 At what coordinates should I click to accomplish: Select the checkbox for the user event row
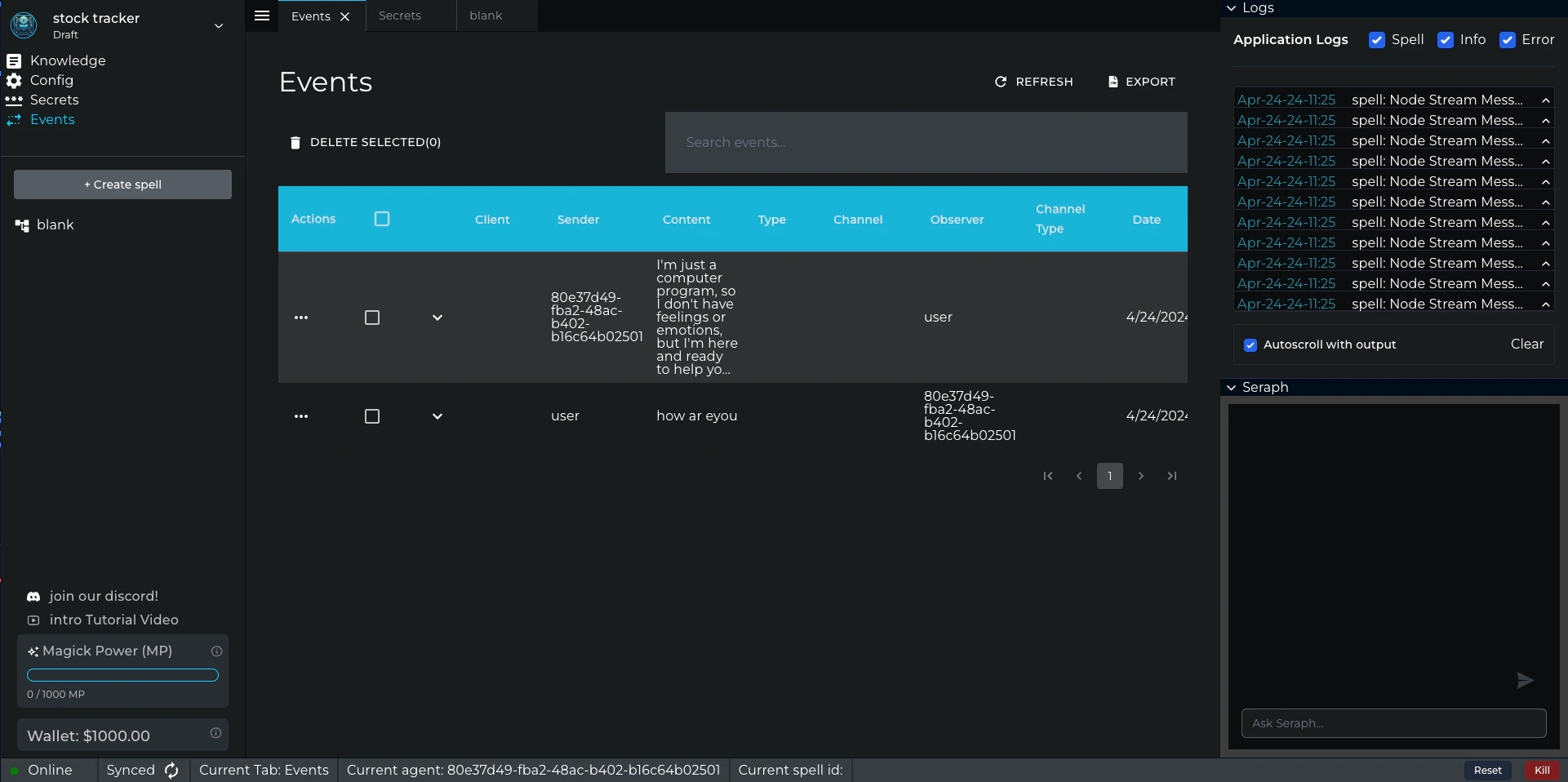tap(372, 417)
